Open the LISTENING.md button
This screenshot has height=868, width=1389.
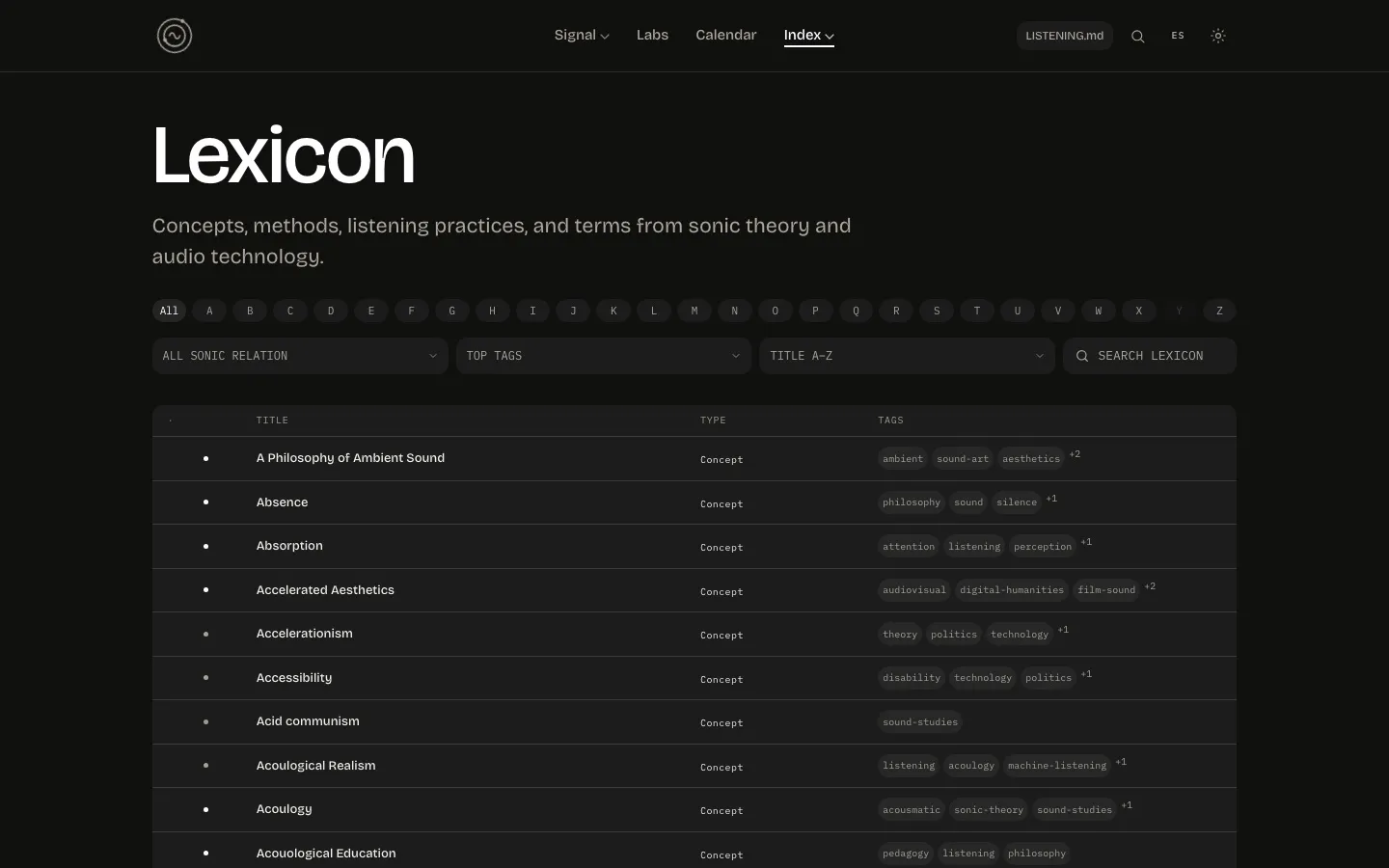point(1065,36)
